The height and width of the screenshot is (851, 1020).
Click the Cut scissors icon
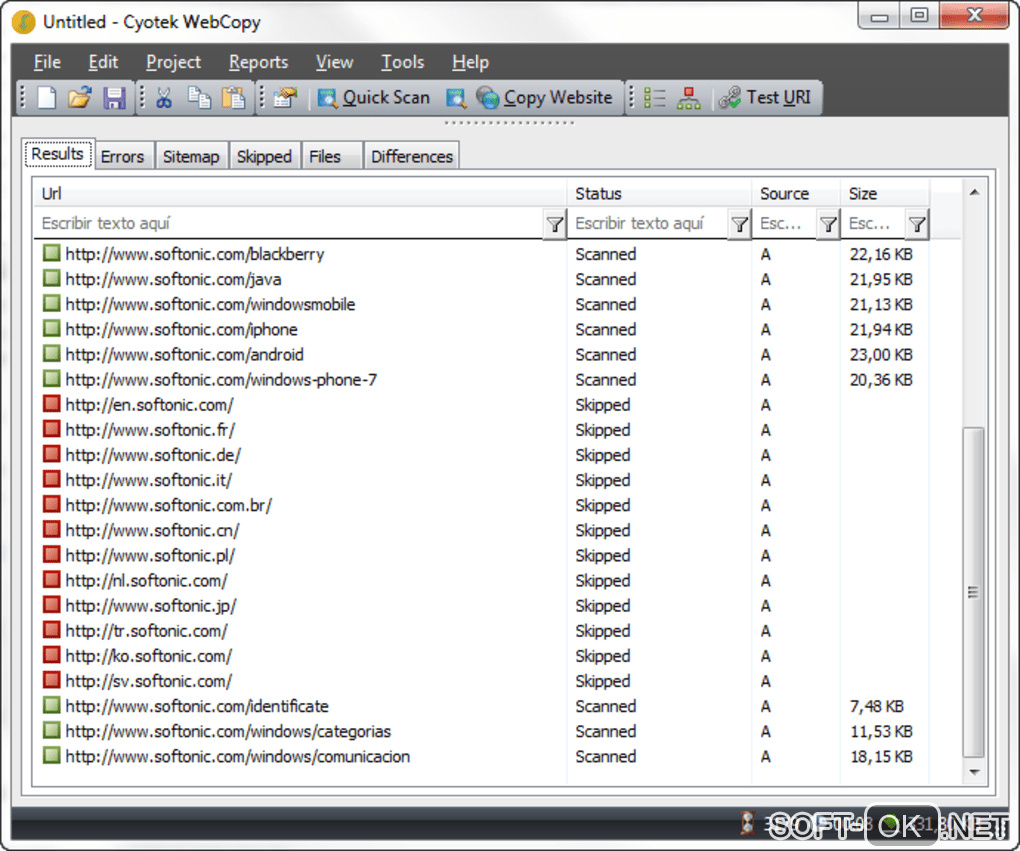coord(164,98)
